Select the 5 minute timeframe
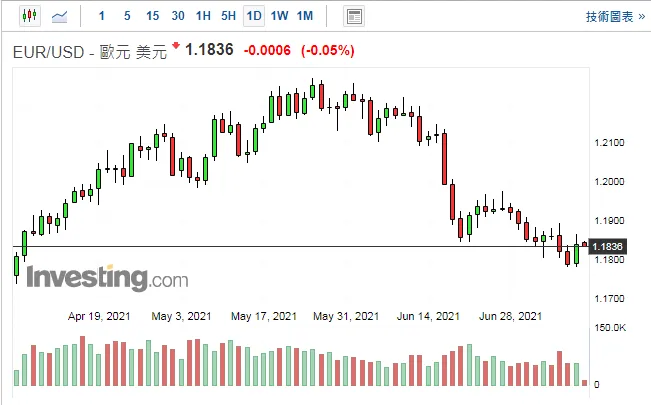This screenshot has height=405, width=651. (127, 16)
